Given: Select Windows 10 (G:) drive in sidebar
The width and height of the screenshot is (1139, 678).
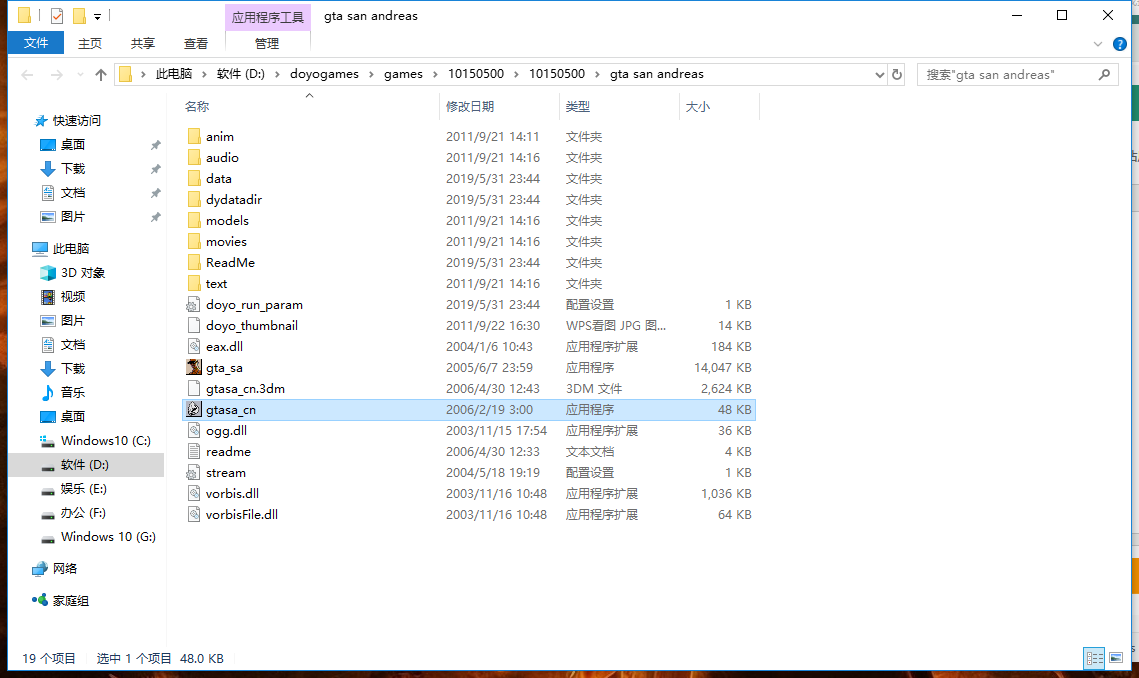Looking at the screenshot, I should point(98,536).
